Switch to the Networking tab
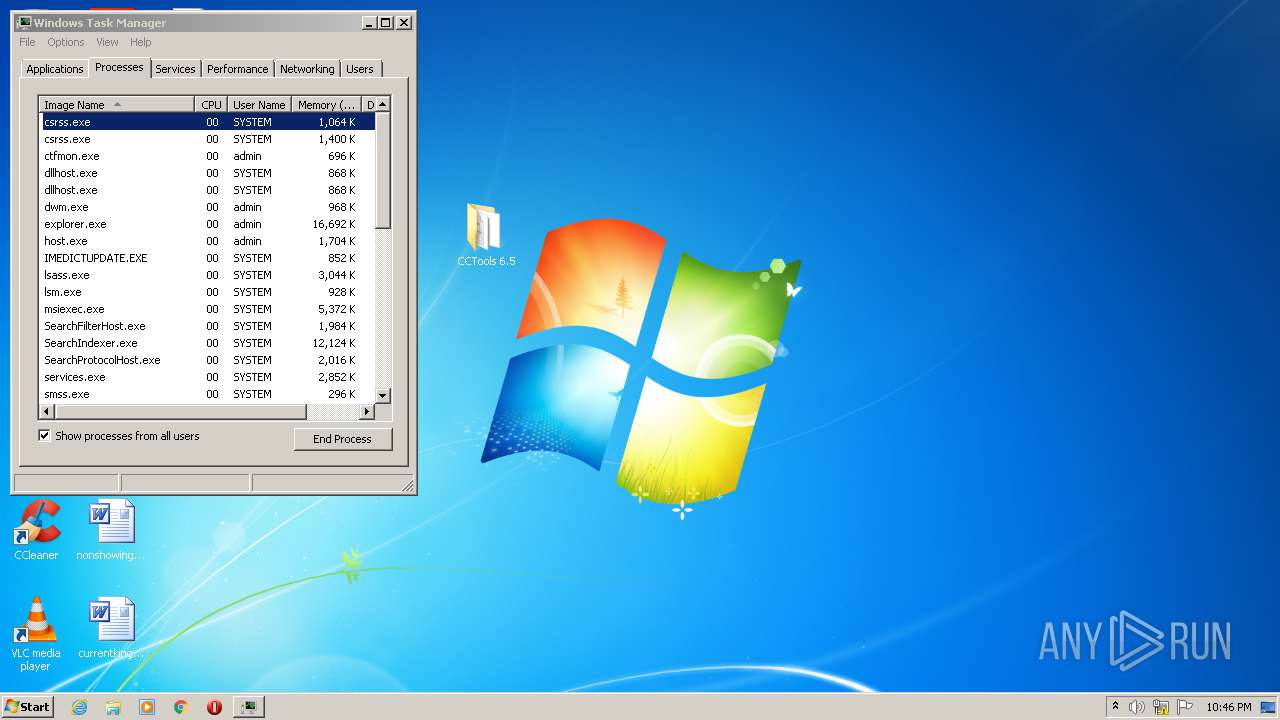This screenshot has width=1280, height=720. (x=307, y=69)
